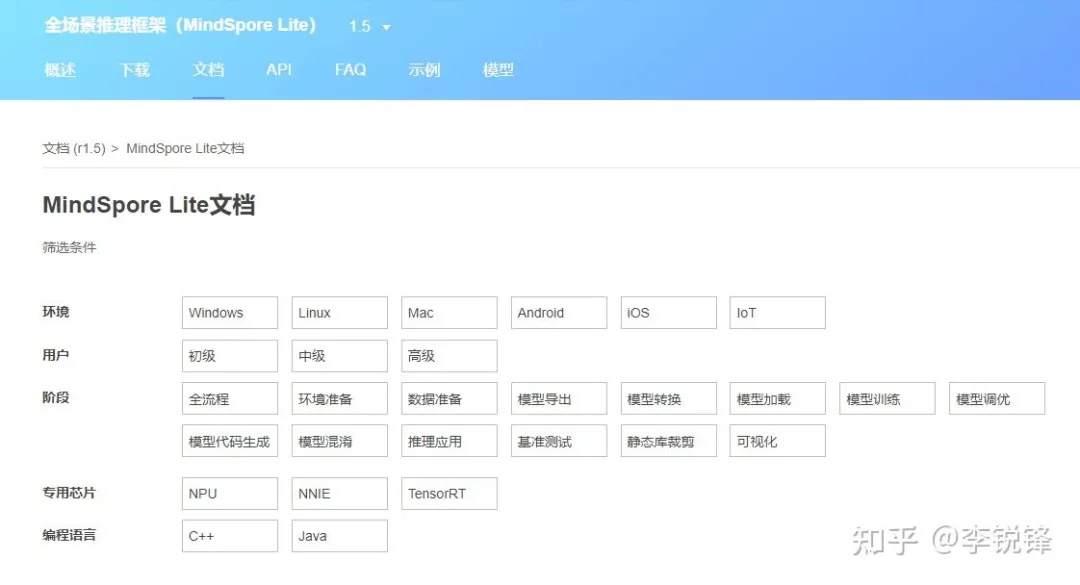Toggle the IoT environment filter
1080x585 pixels.
coord(777,313)
